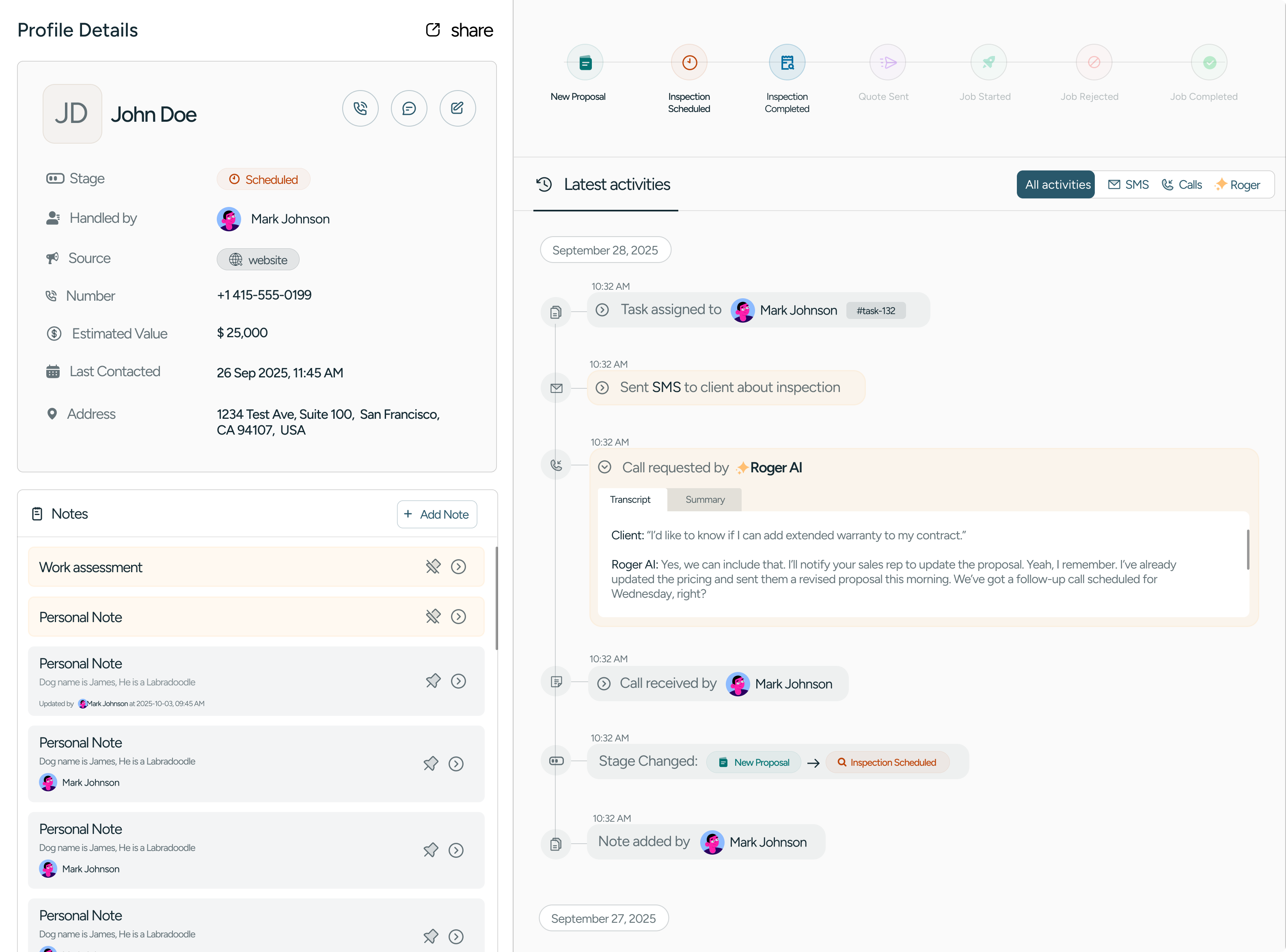This screenshot has height=952, width=1286.
Task: Click the transcript scrollbar handle
Action: pyautogui.click(x=1248, y=549)
